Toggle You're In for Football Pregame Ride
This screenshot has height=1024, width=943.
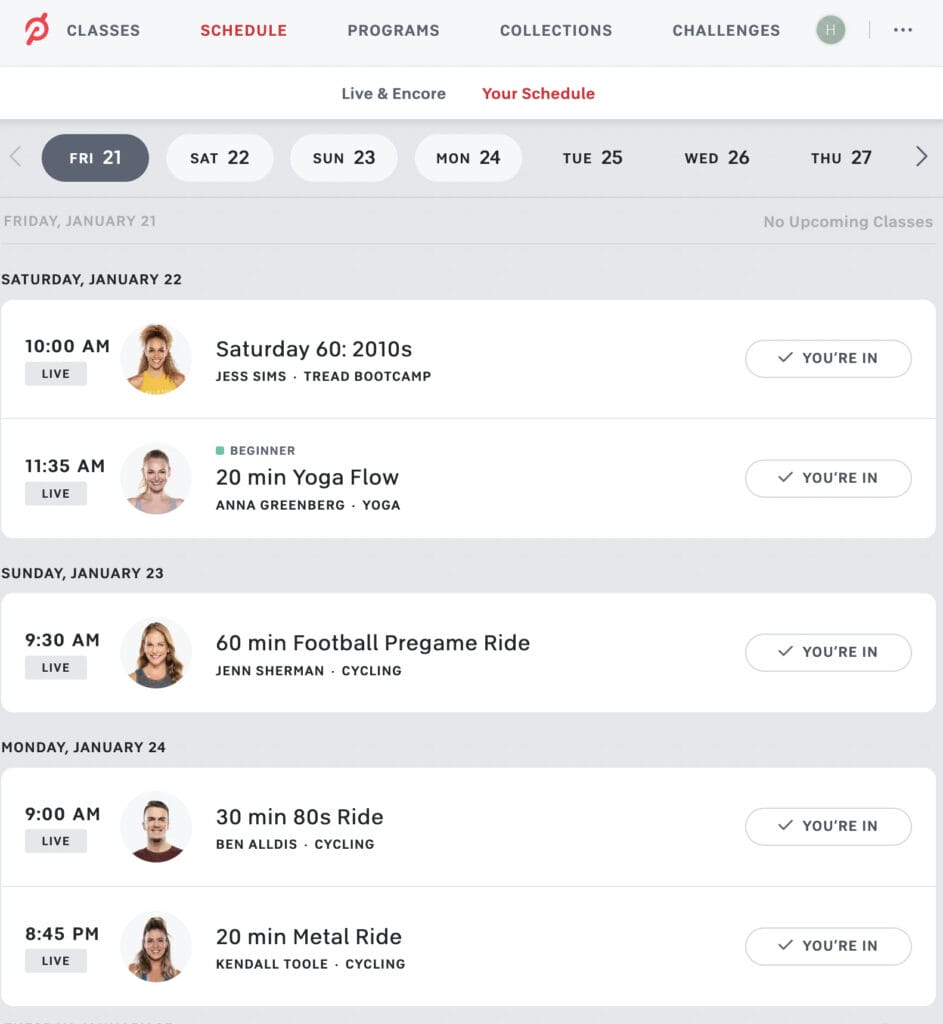828,652
